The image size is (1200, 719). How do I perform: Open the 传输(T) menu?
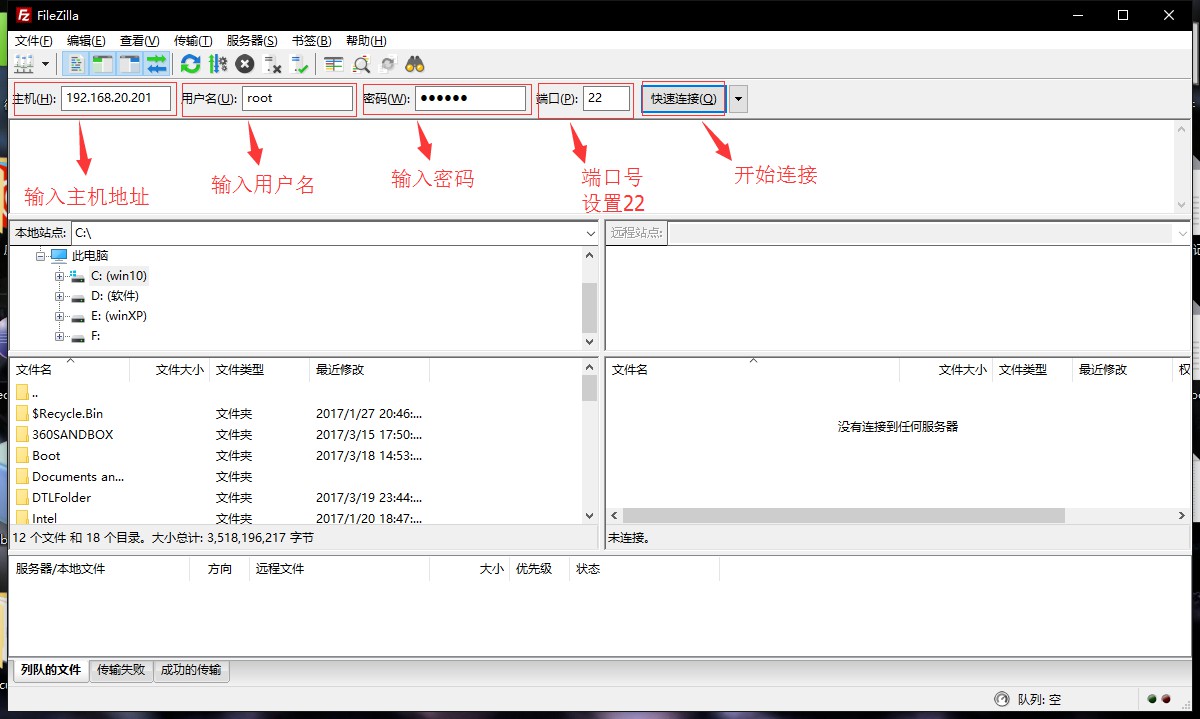click(x=193, y=41)
